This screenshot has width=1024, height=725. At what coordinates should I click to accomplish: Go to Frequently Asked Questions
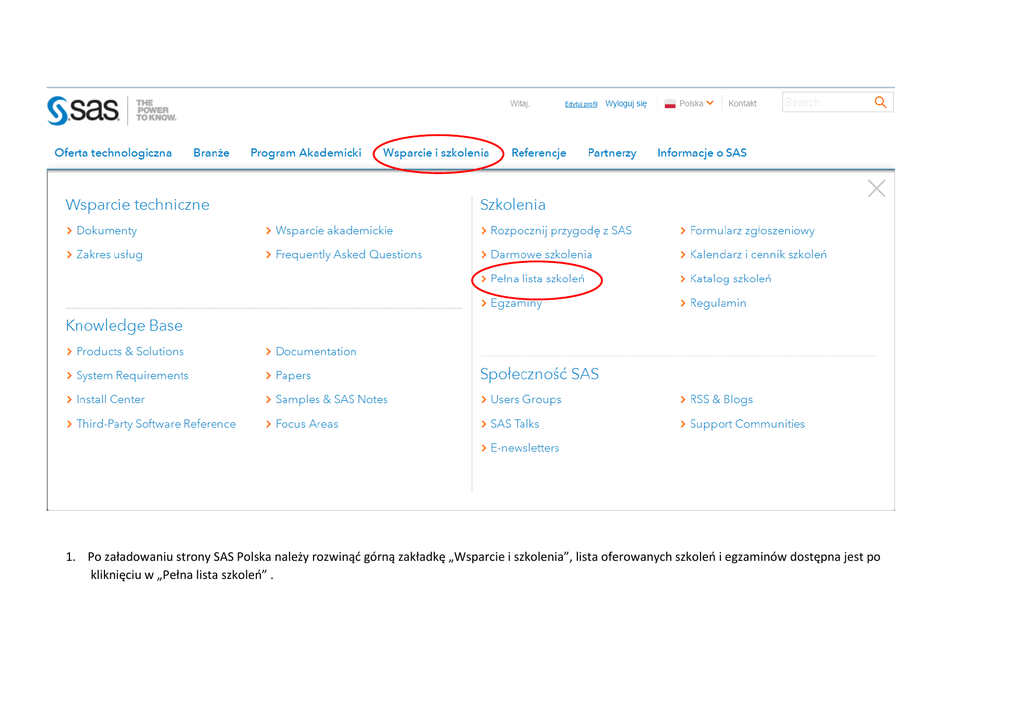pyautogui.click(x=348, y=255)
